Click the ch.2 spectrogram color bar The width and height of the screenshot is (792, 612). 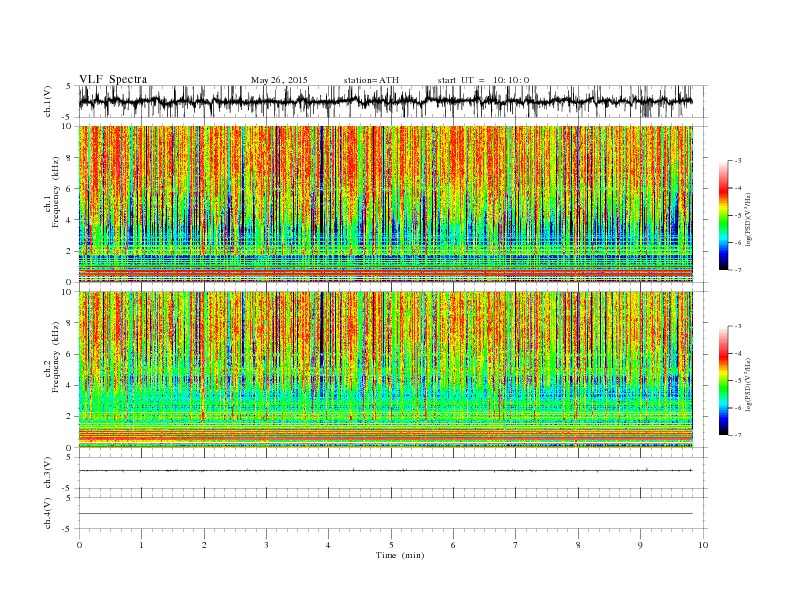(723, 380)
